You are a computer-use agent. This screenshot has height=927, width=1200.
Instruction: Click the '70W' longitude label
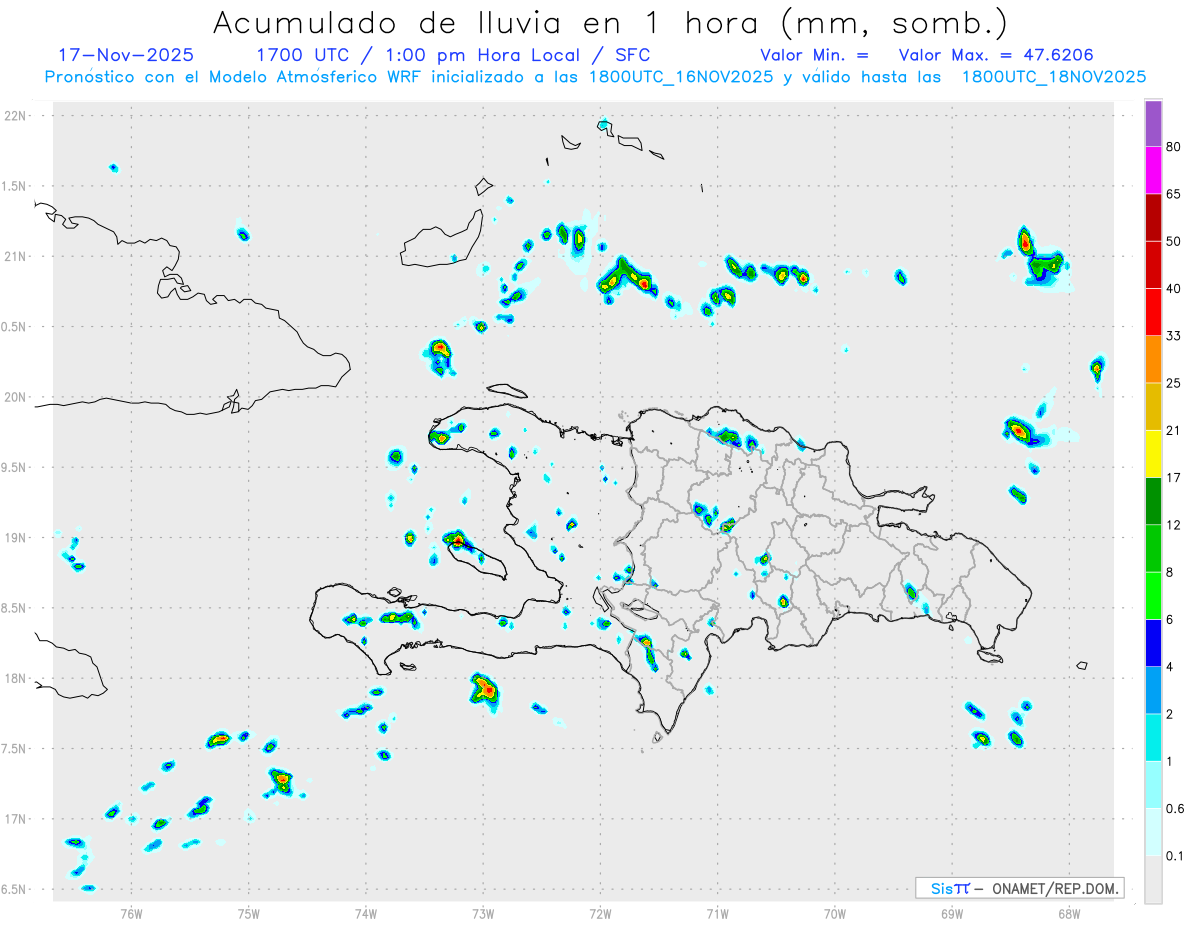point(834,913)
